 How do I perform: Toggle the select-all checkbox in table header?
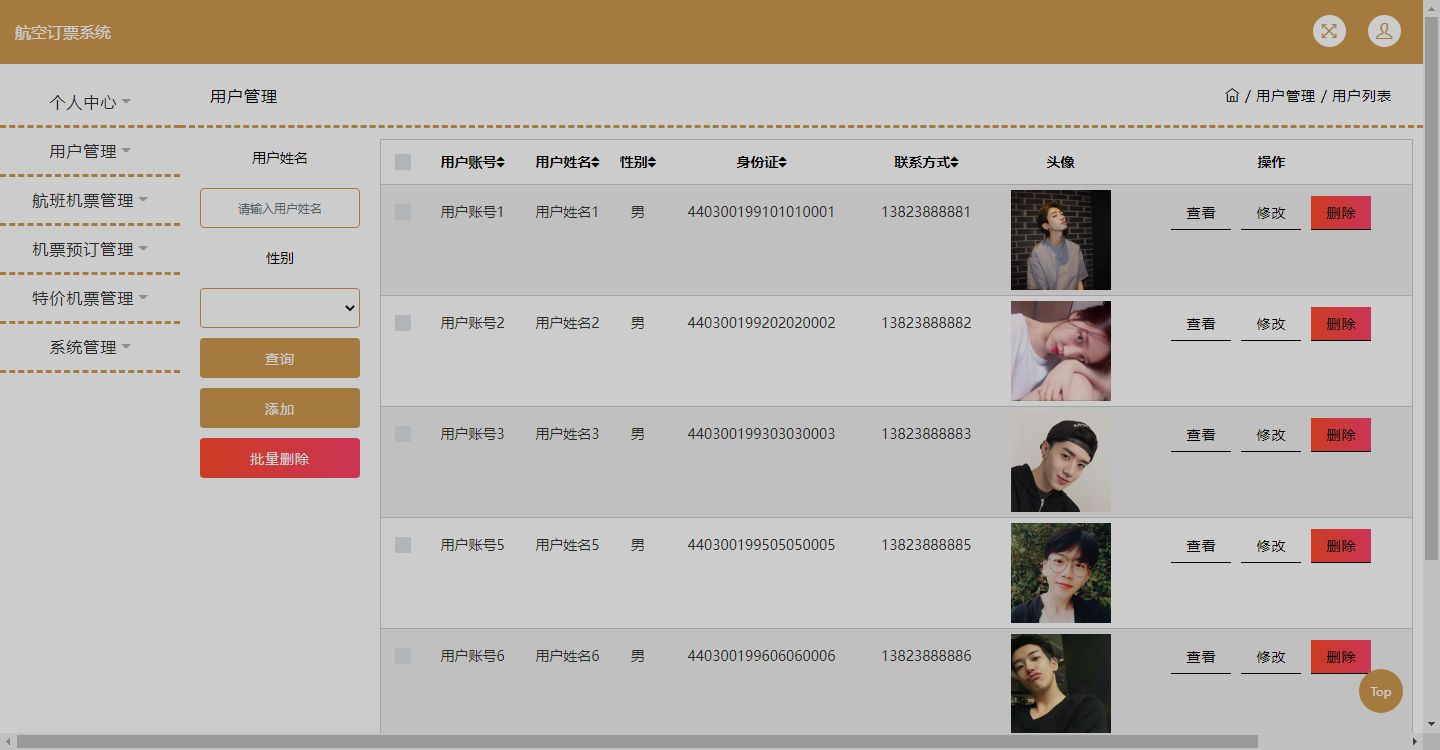[403, 162]
